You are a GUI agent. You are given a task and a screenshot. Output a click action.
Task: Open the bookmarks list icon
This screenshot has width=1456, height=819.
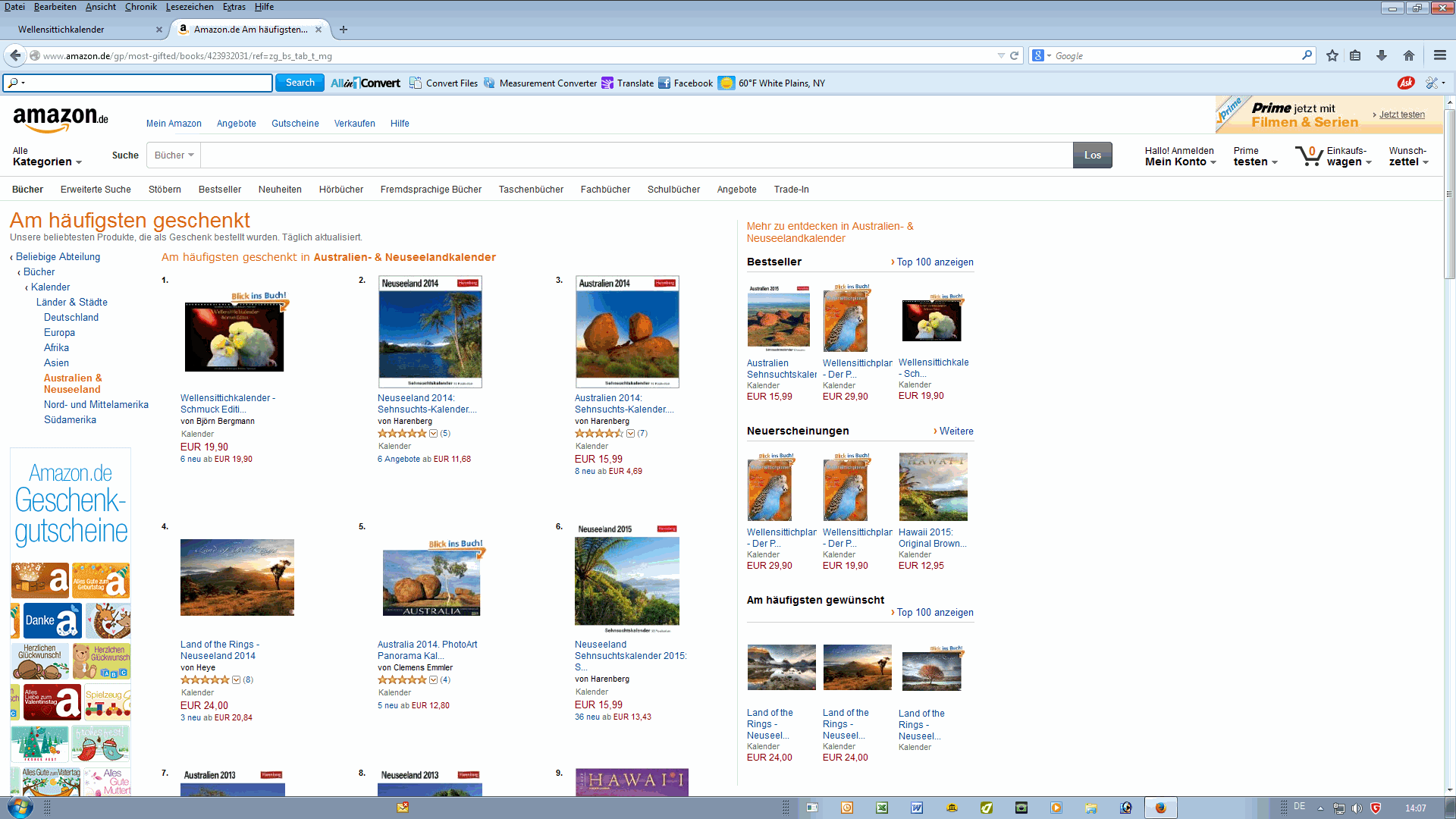(1356, 55)
